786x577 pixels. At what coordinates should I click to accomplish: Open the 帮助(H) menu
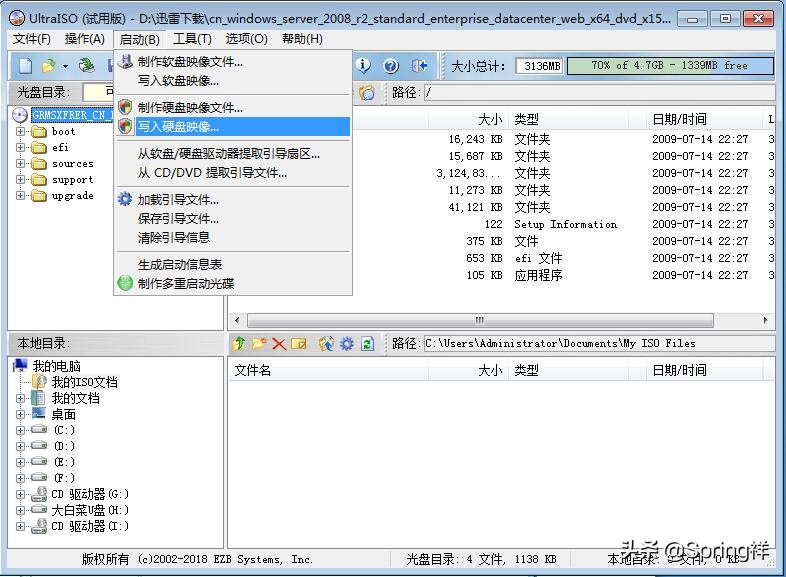point(302,39)
